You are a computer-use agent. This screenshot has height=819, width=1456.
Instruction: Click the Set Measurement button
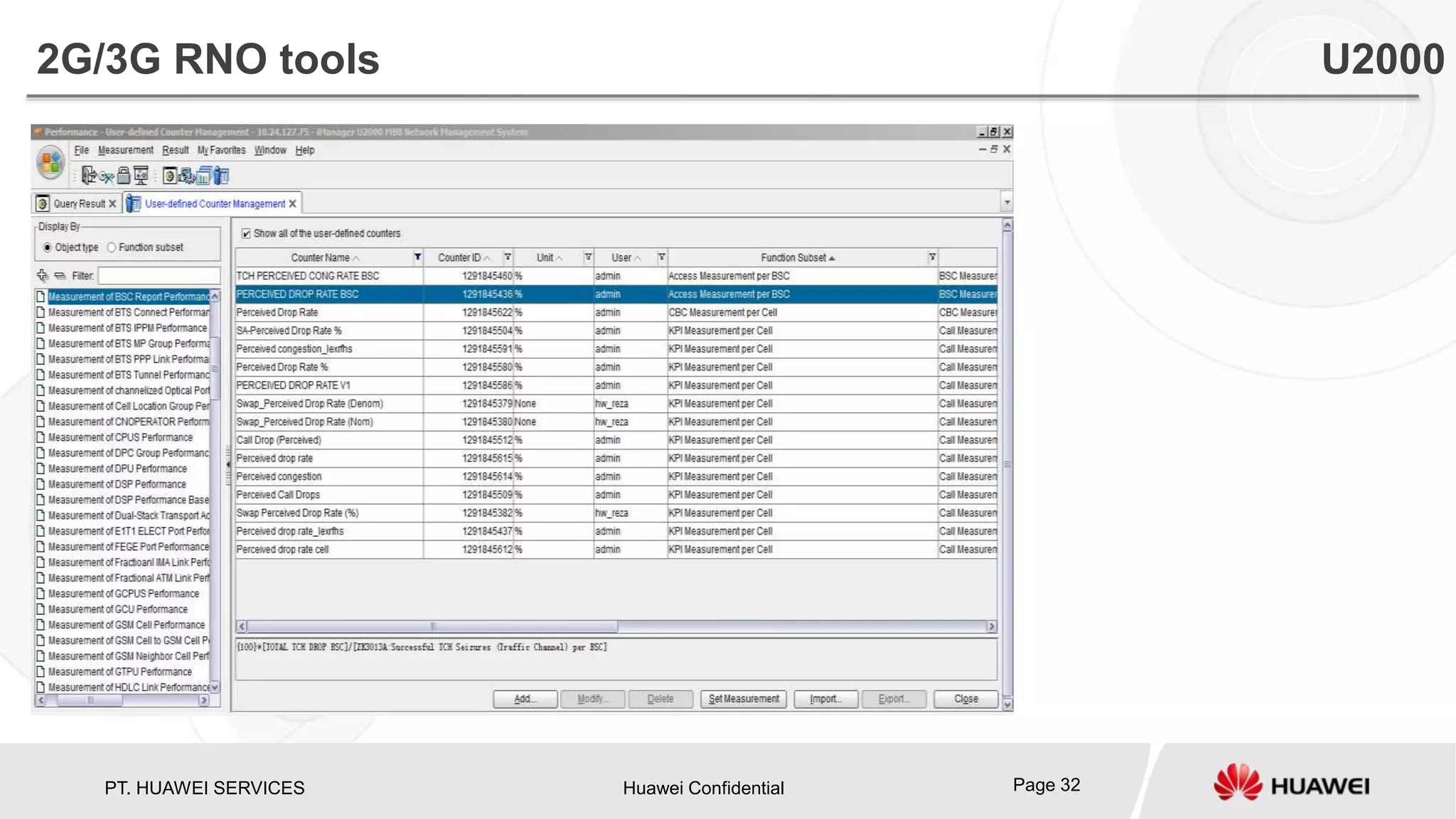coord(744,699)
